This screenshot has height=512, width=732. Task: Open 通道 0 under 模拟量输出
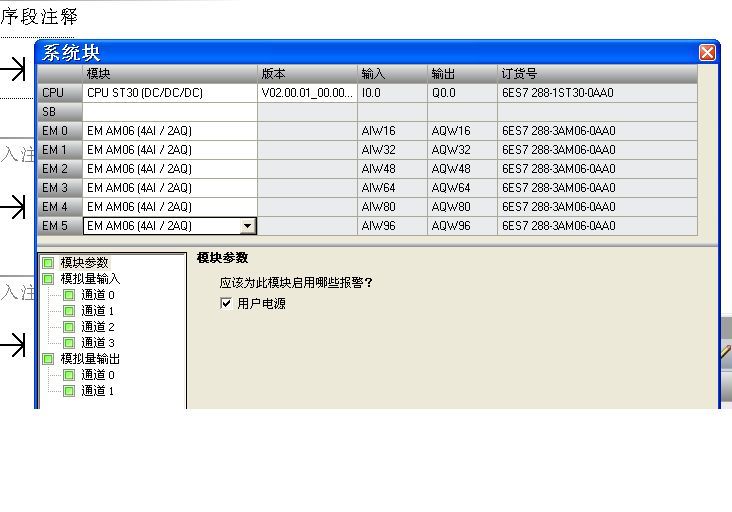(98, 374)
